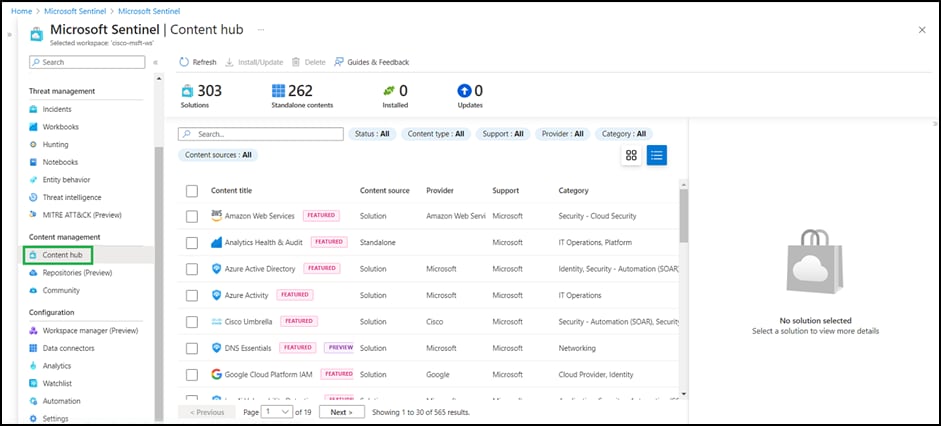Click the content hub Search... field
The height and width of the screenshot is (426, 941).
pos(261,134)
